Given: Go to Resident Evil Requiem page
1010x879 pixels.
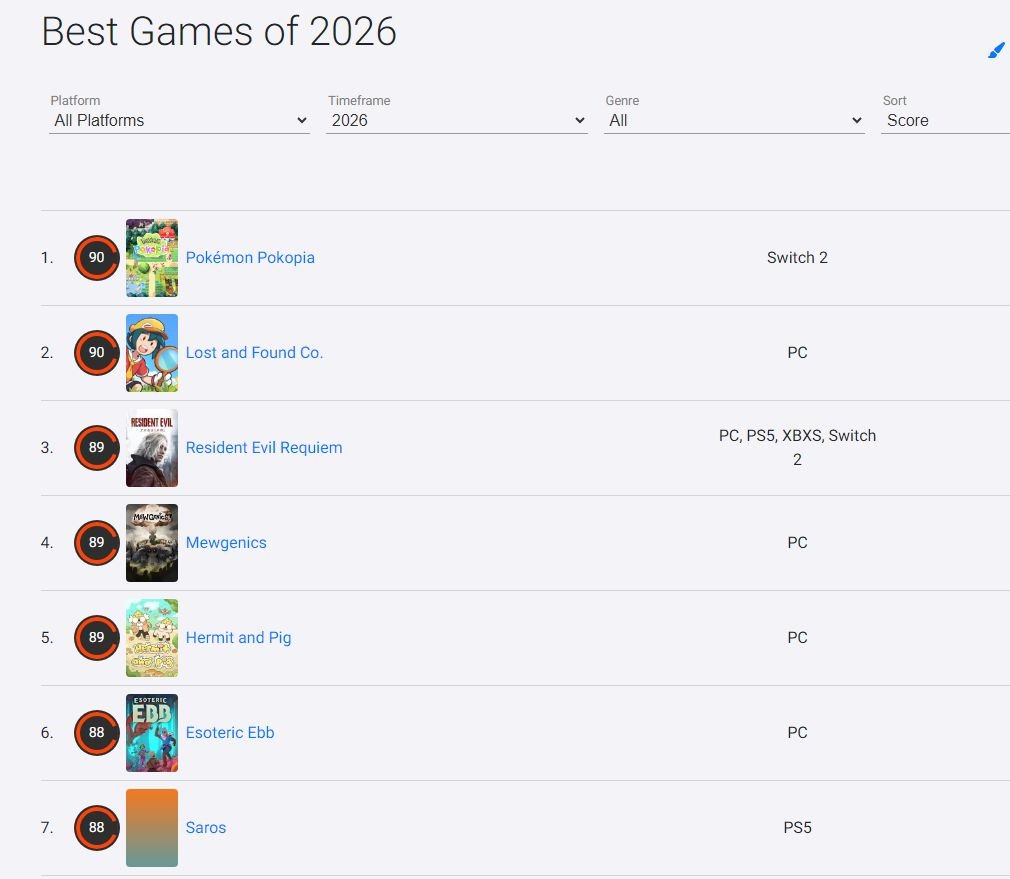Looking at the screenshot, I should point(264,448).
